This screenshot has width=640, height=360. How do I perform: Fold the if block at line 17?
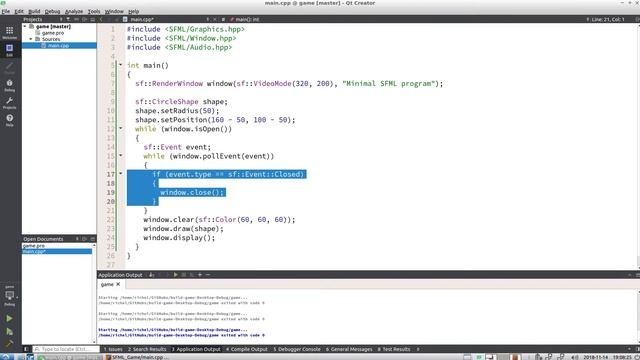pyautogui.click(x=120, y=173)
